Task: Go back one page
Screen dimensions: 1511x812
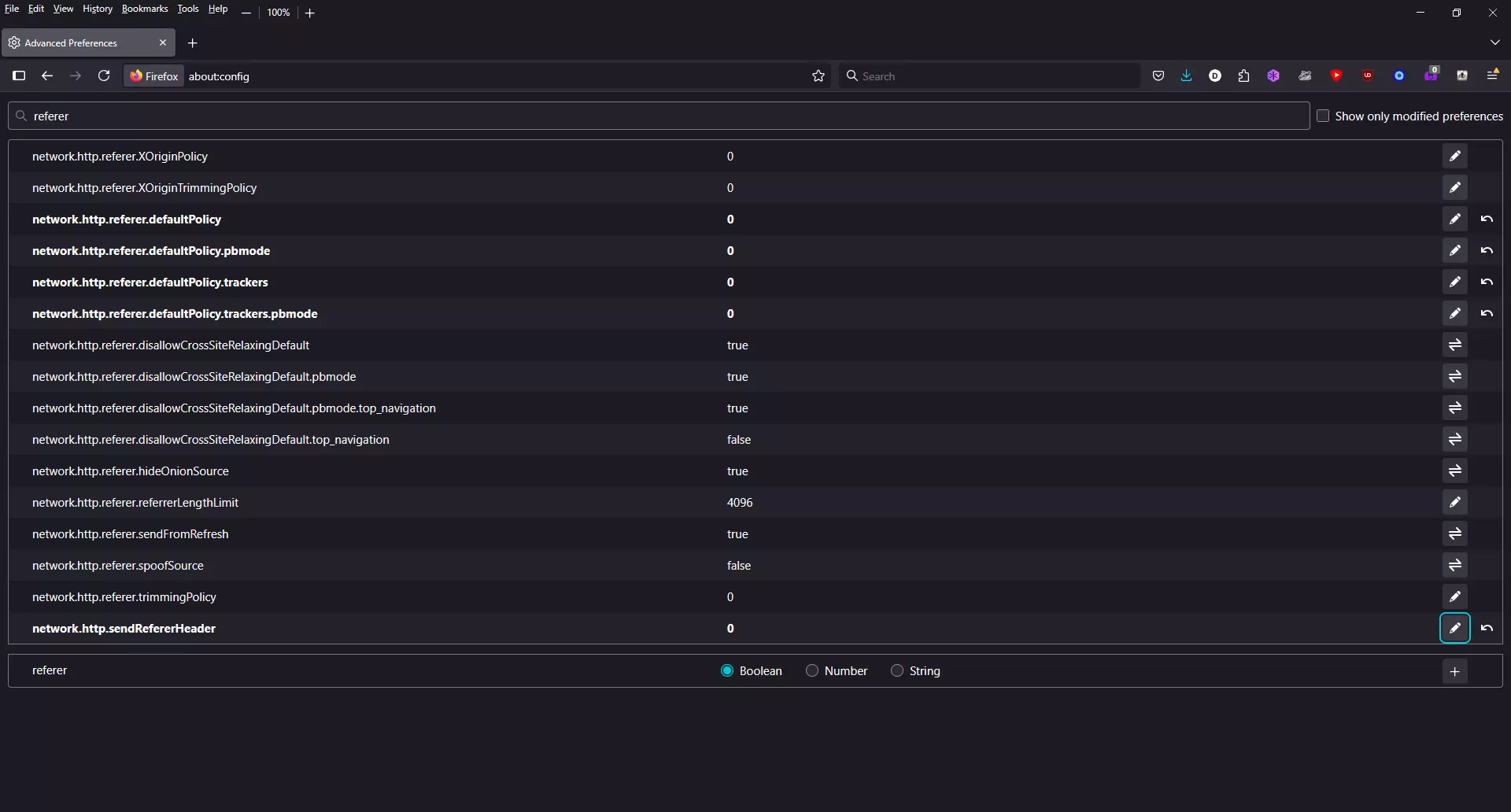Action: click(x=47, y=76)
